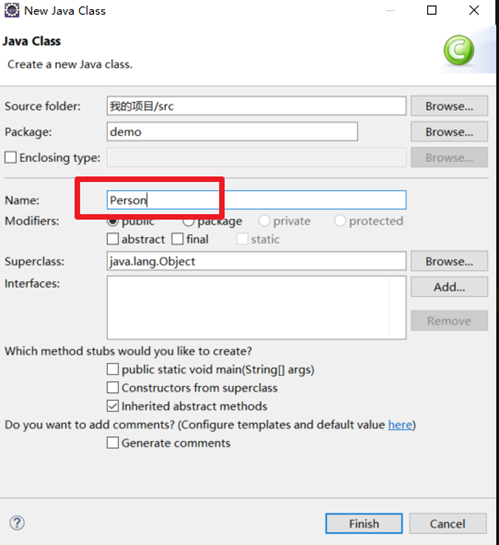Enable the Enclosing type checkbox
499x545 pixels.
pos(10,157)
